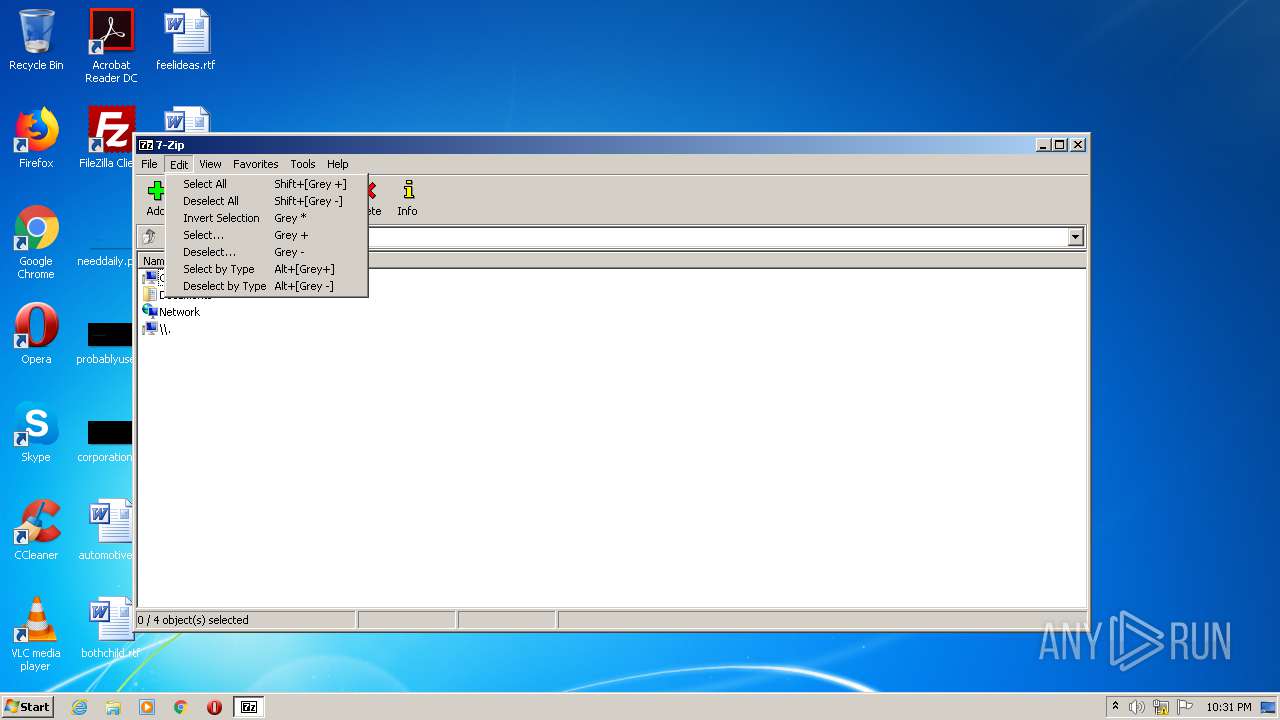Open the View menu

point(210,164)
